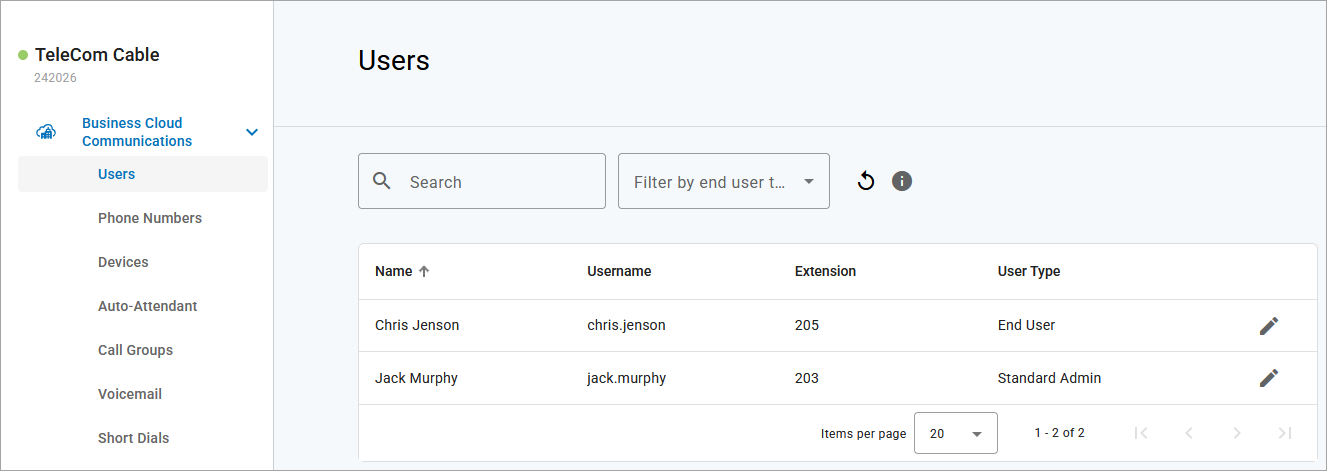
Task: Click account number 242026
Action: point(56,77)
